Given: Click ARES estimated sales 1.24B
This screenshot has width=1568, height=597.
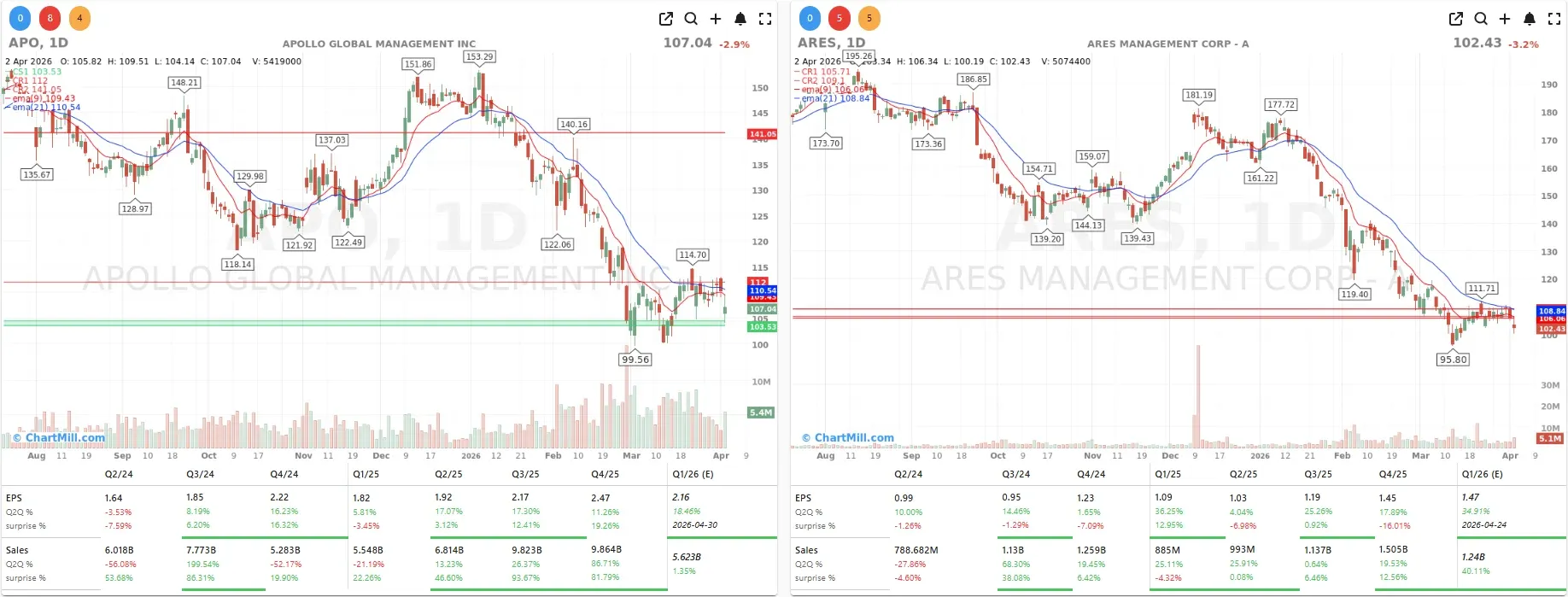Looking at the screenshot, I should click(1473, 557).
